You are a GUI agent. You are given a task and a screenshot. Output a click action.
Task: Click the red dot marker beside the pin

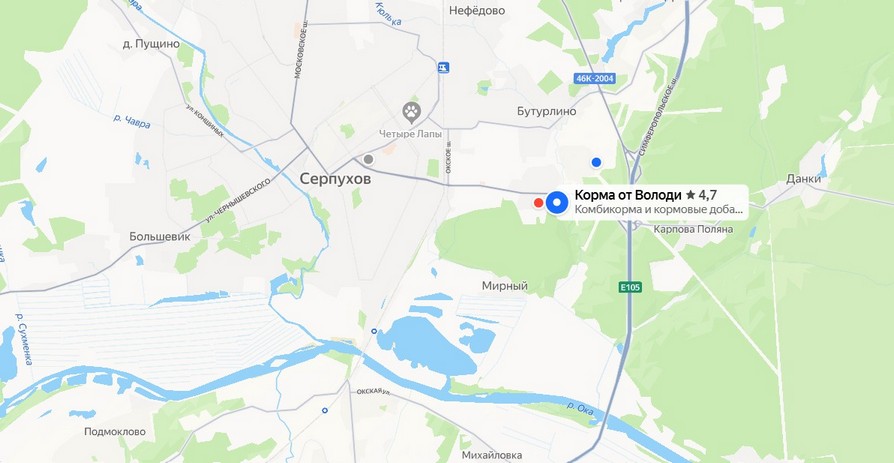pos(538,202)
